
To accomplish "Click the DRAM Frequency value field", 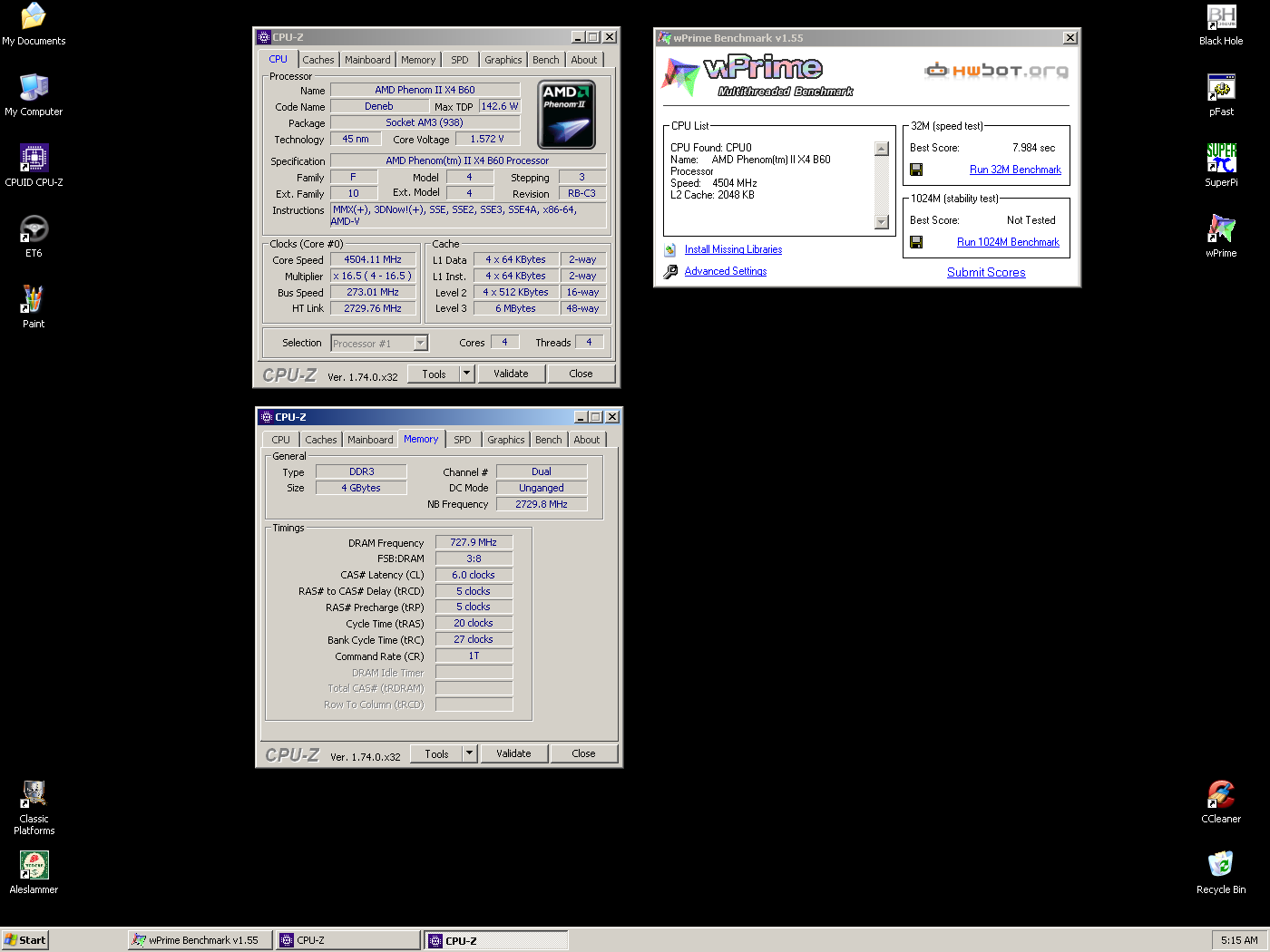I will point(474,542).
